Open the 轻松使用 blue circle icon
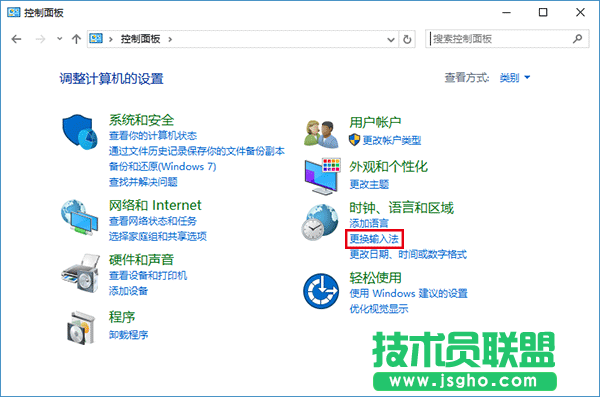Image resolution: width=600 pixels, height=397 pixels. pos(321,291)
